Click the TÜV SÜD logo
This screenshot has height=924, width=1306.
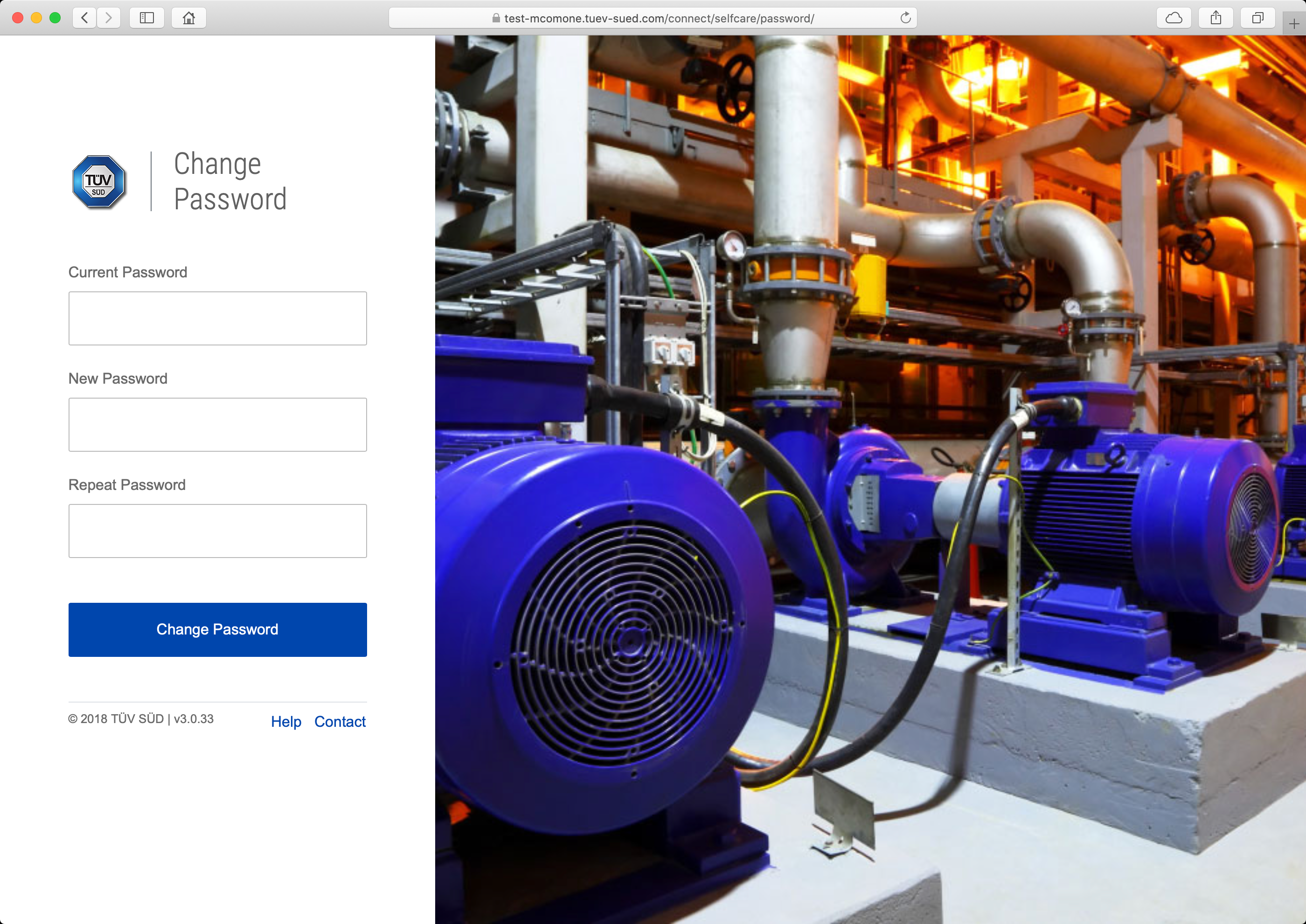tap(99, 182)
